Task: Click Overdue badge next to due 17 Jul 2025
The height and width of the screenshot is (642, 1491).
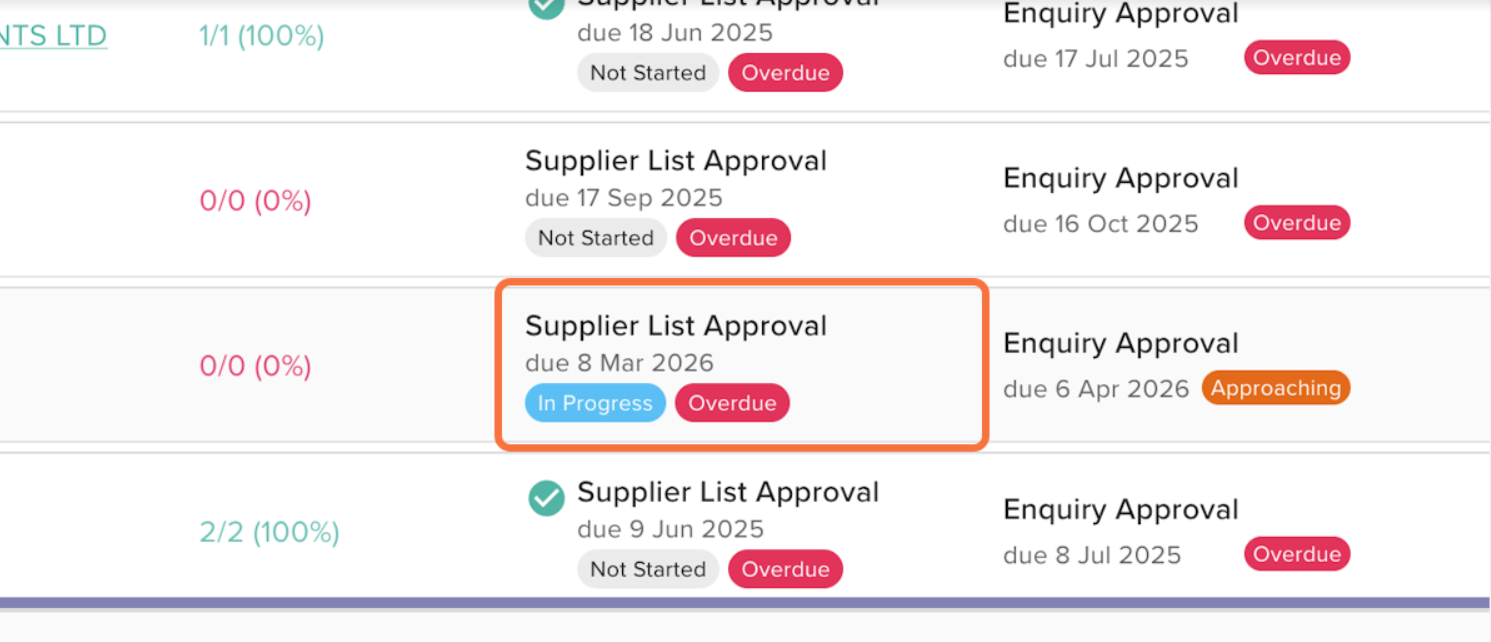Action: point(1296,58)
